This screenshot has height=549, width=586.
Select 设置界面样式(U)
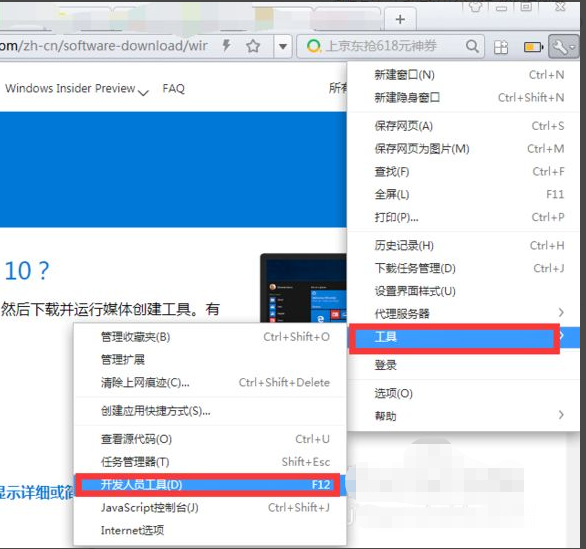[x=463, y=291]
